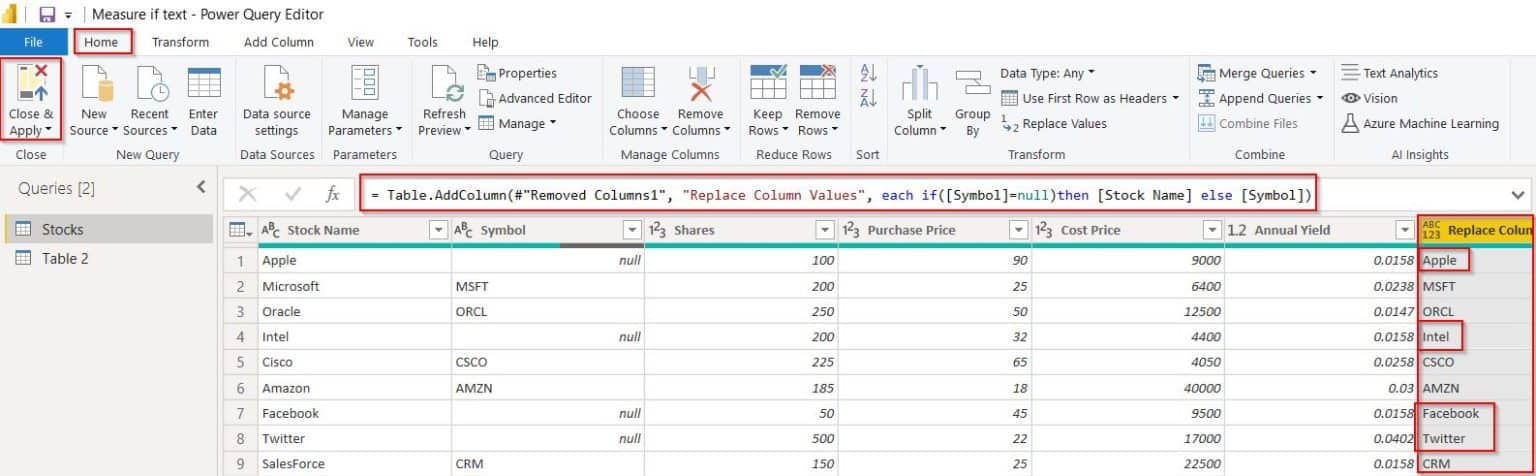1536x476 pixels.
Task: Click the Manage Parameters icon
Action: [364, 85]
